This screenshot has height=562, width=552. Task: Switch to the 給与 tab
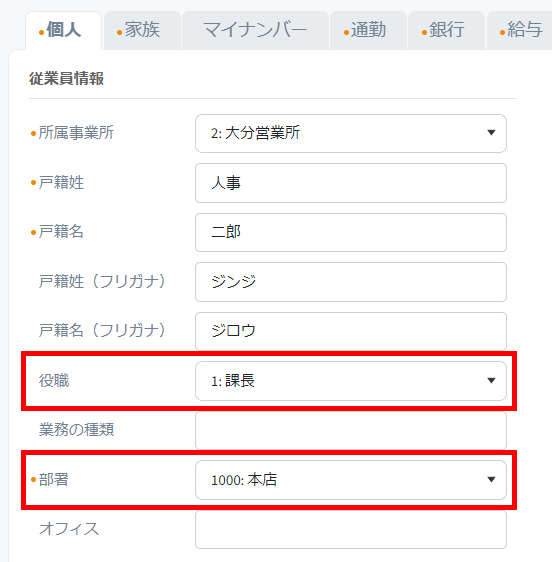point(519,30)
